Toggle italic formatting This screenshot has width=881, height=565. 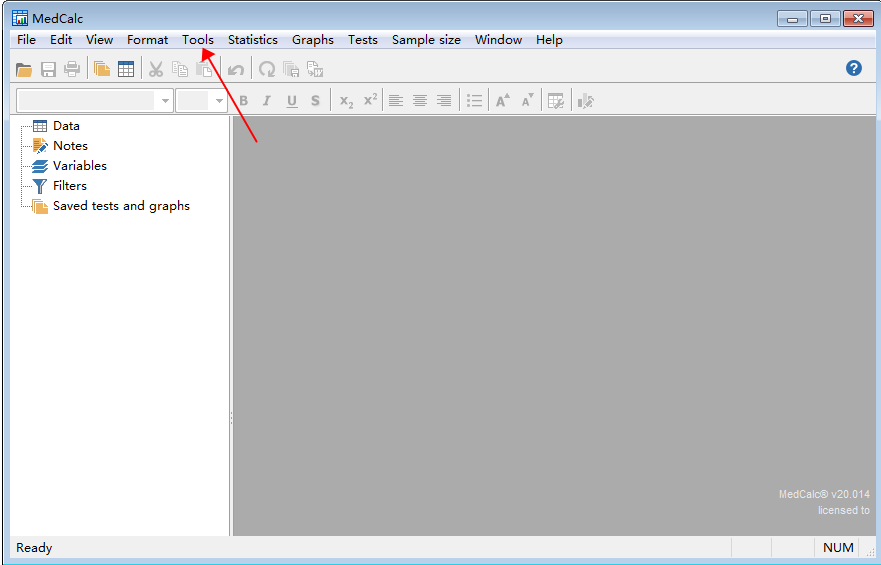pyautogui.click(x=267, y=101)
